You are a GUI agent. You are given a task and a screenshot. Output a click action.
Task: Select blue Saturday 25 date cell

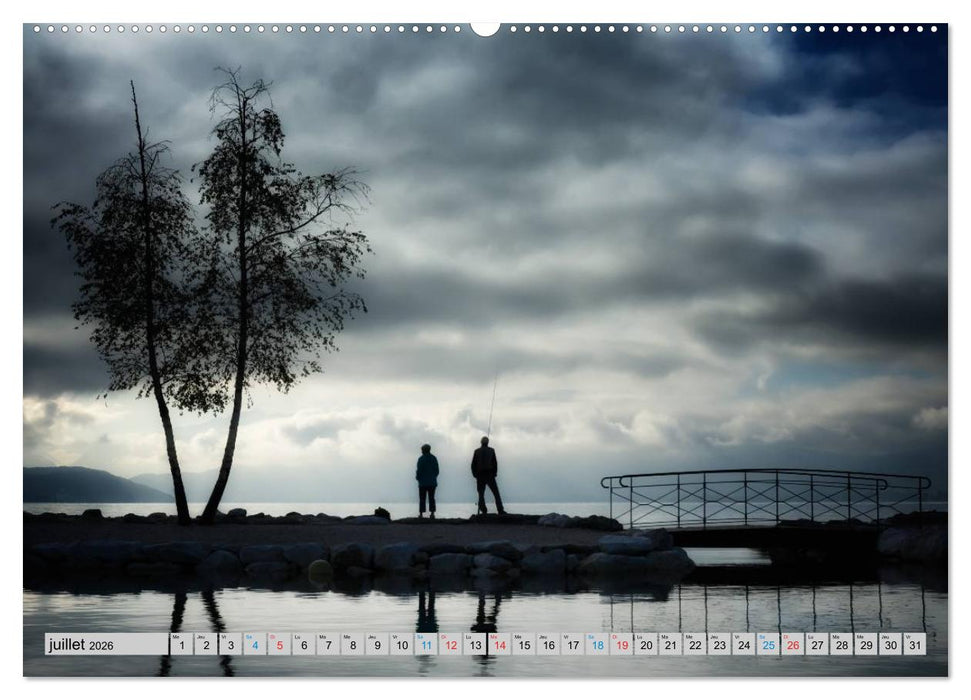tap(768, 645)
